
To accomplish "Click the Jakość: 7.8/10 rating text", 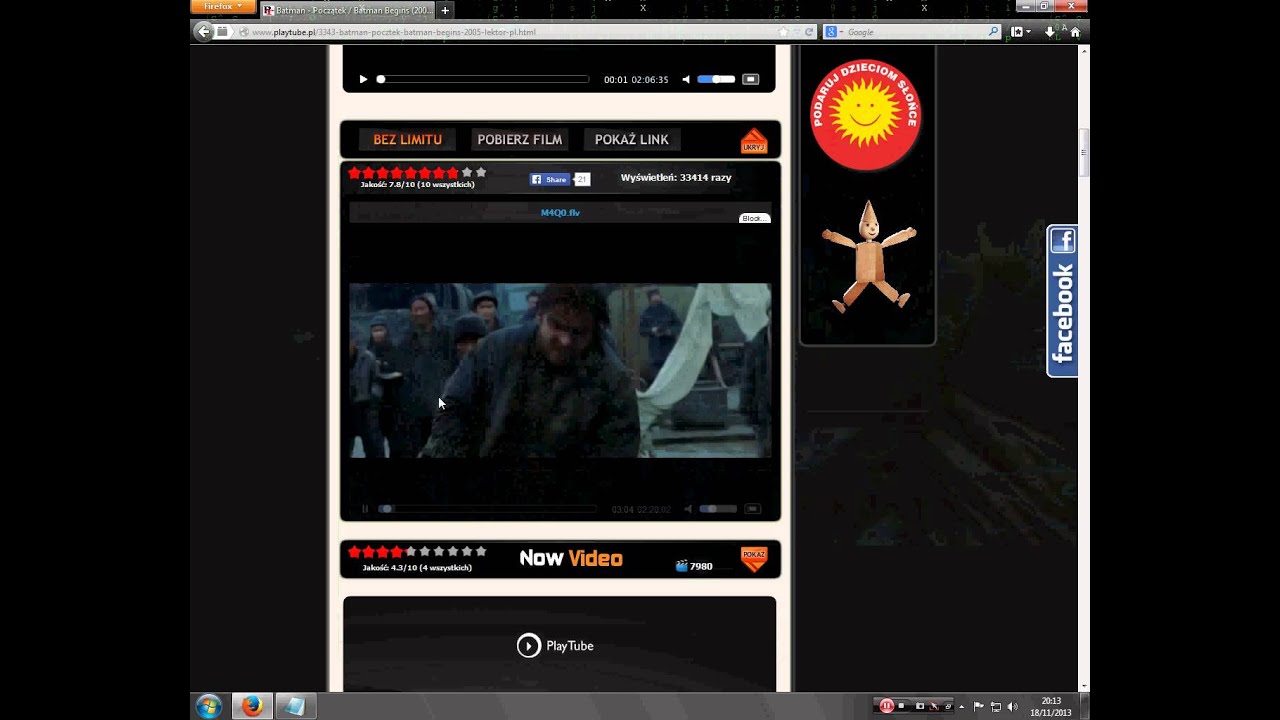I will coord(417,184).
